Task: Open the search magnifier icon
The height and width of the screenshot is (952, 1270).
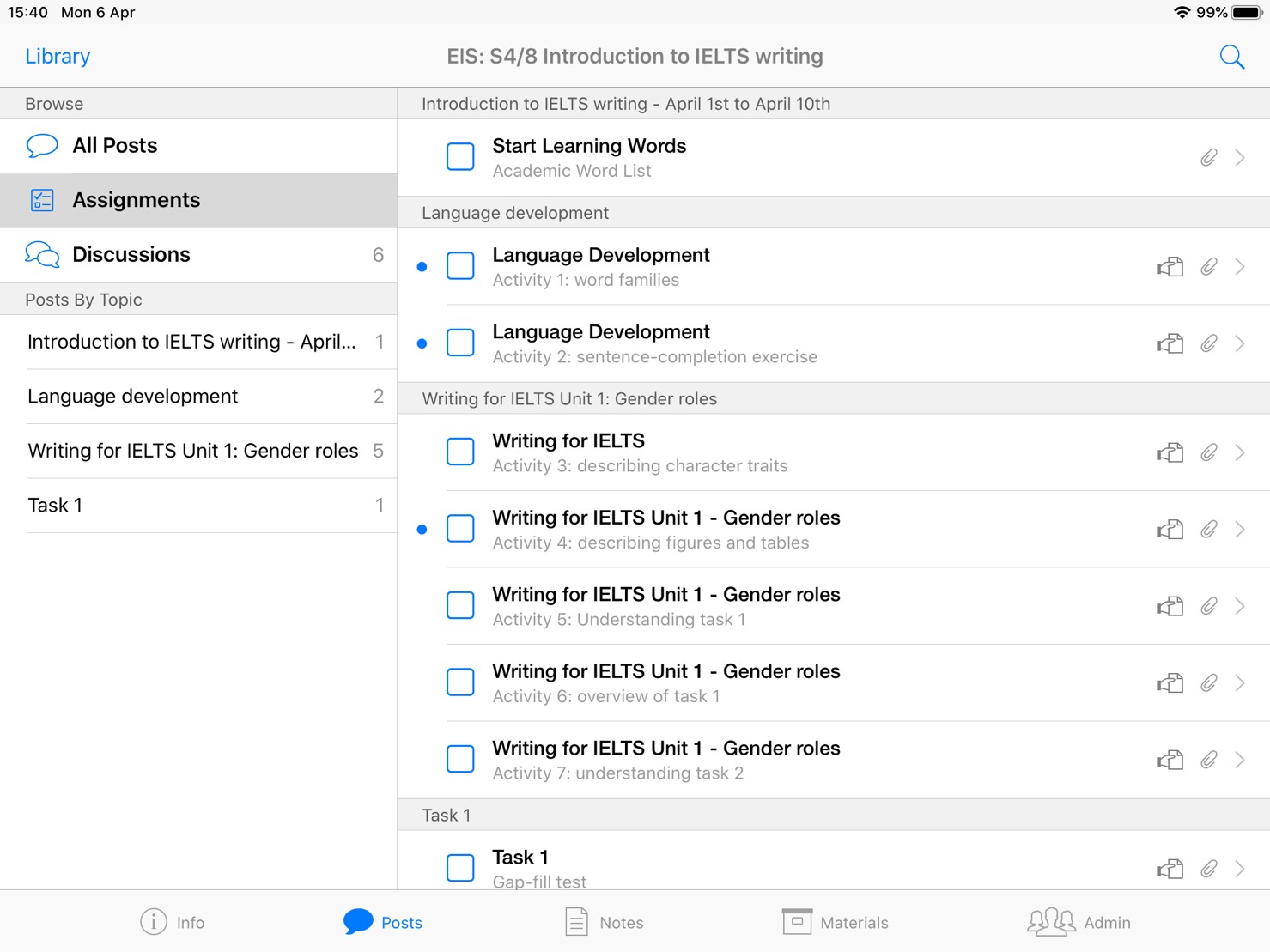Action: (1232, 57)
